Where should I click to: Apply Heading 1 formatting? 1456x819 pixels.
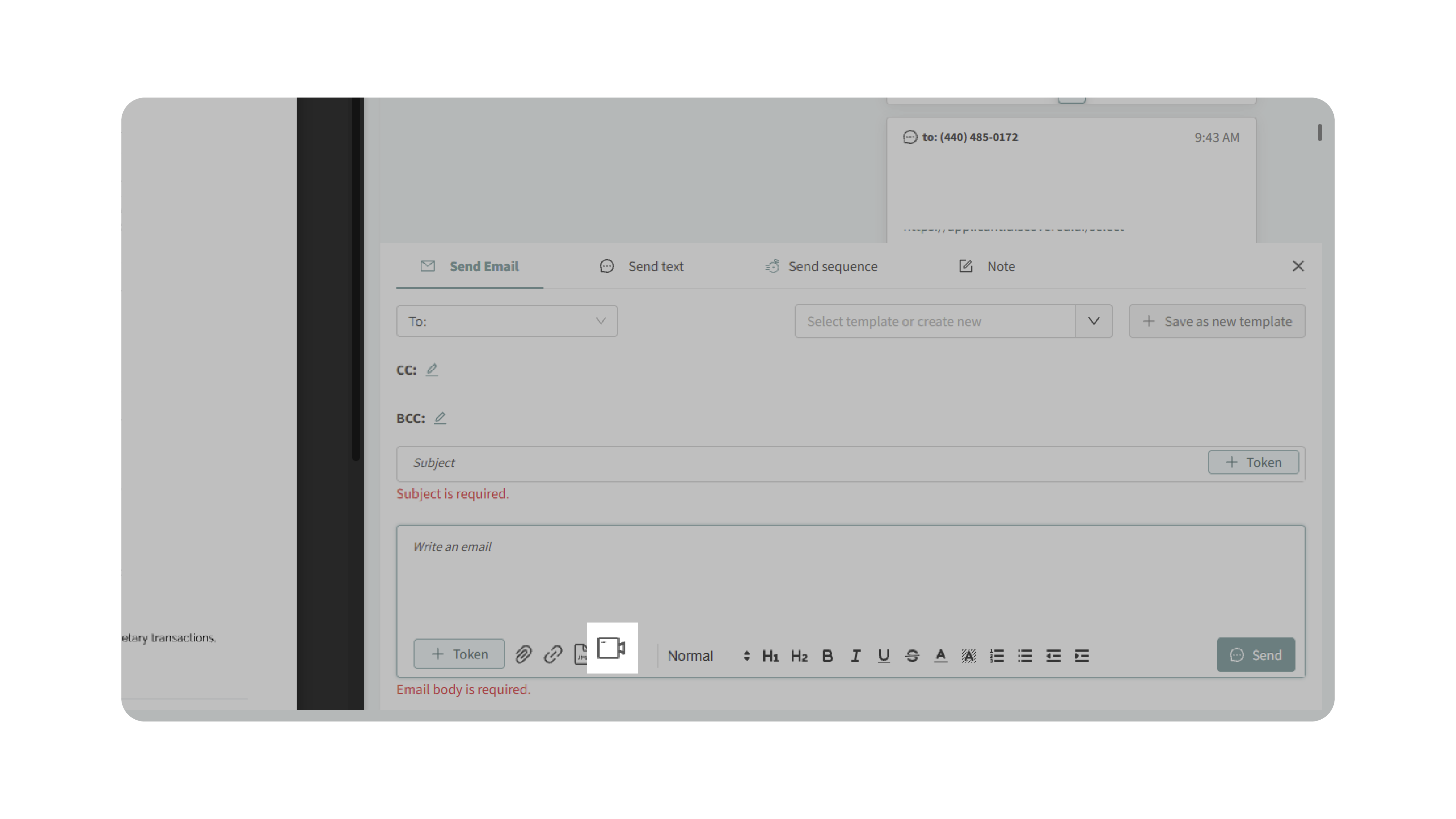click(770, 656)
